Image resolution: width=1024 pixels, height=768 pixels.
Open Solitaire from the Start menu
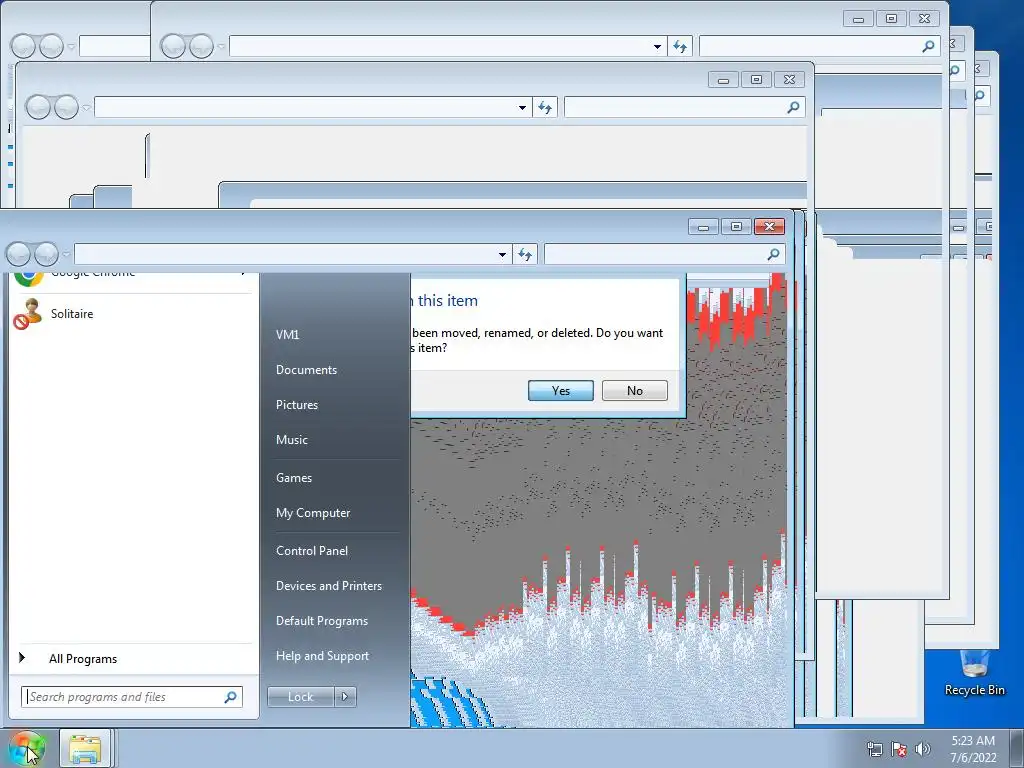[72, 314]
